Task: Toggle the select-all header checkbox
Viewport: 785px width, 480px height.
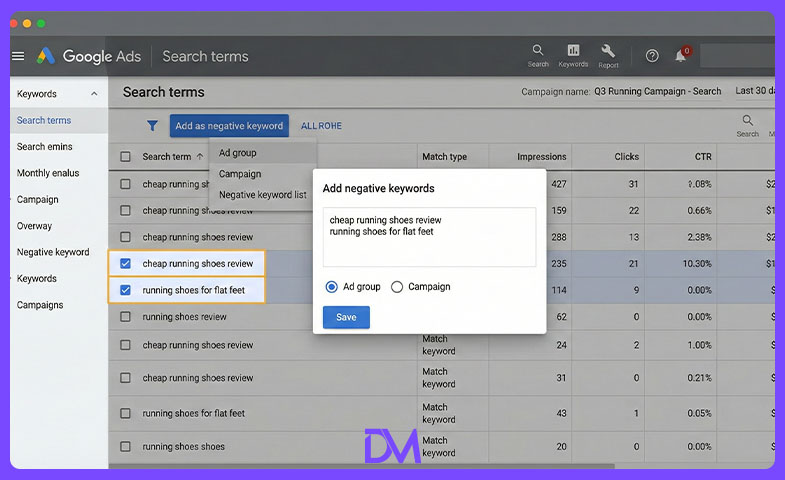Action: pyautogui.click(x=125, y=157)
